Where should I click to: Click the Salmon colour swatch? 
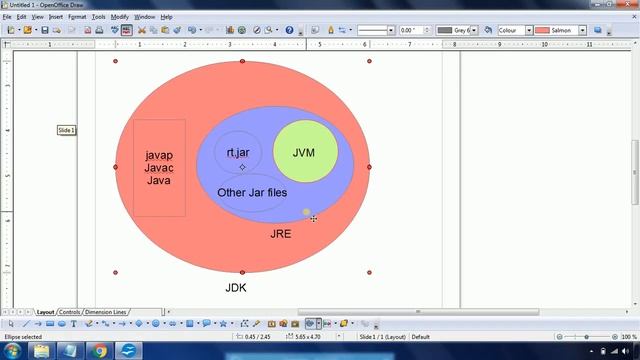coord(542,30)
